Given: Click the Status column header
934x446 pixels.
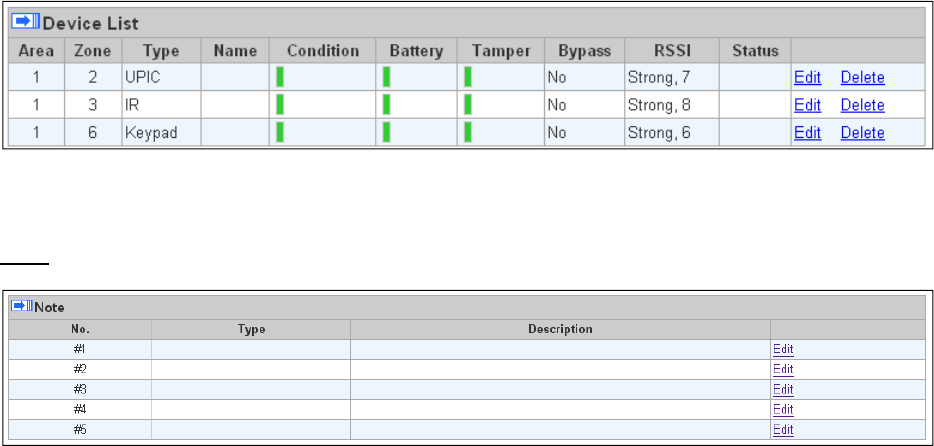Looking at the screenshot, I should [x=755, y=51].
